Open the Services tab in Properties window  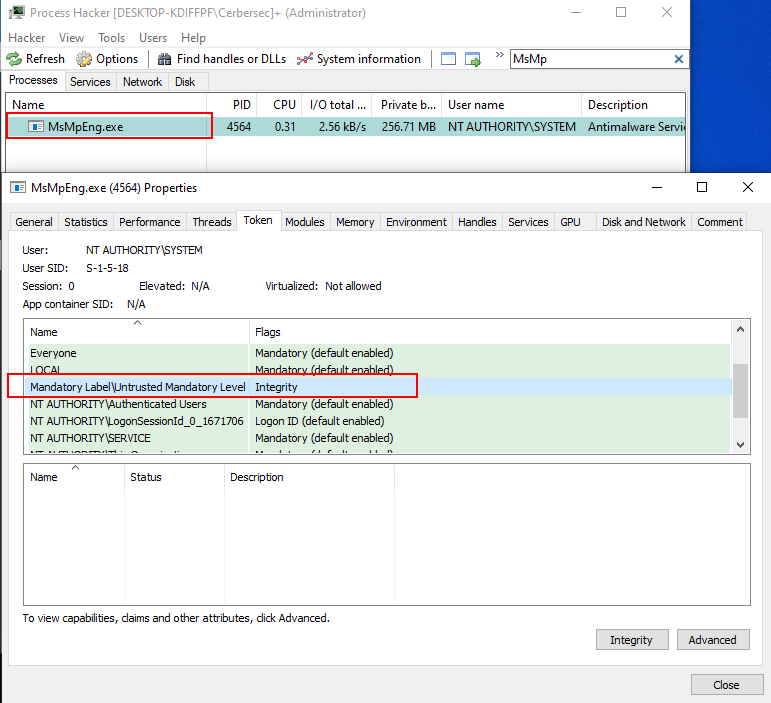(x=528, y=222)
